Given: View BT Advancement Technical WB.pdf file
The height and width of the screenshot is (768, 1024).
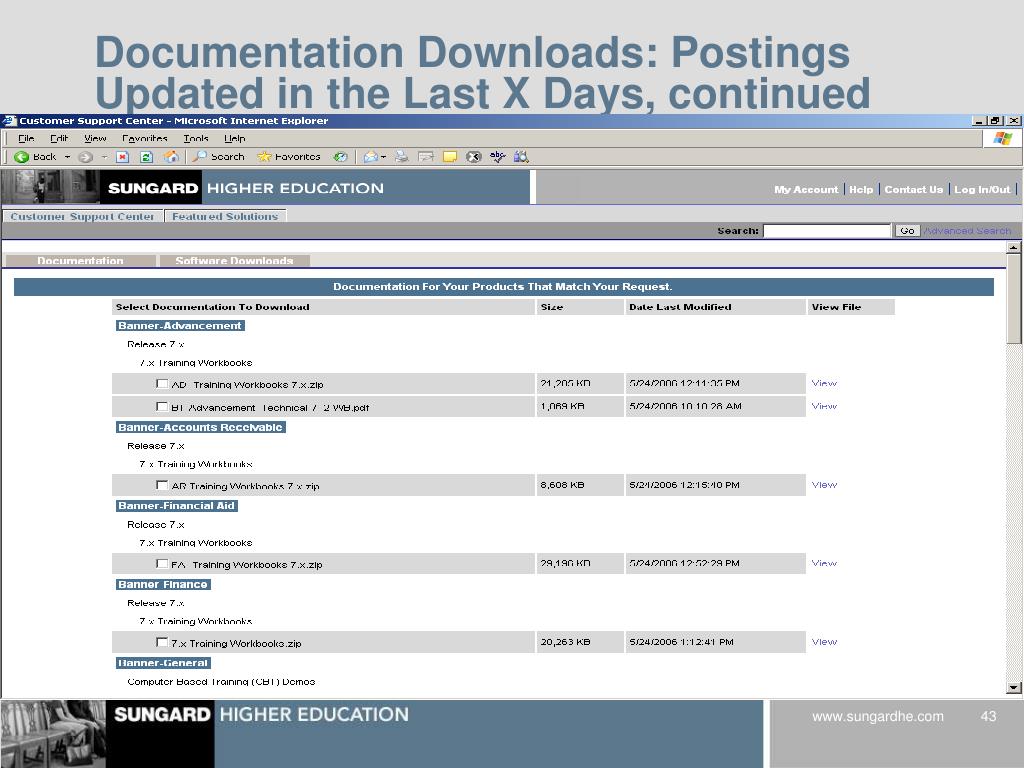Looking at the screenshot, I should [x=824, y=406].
